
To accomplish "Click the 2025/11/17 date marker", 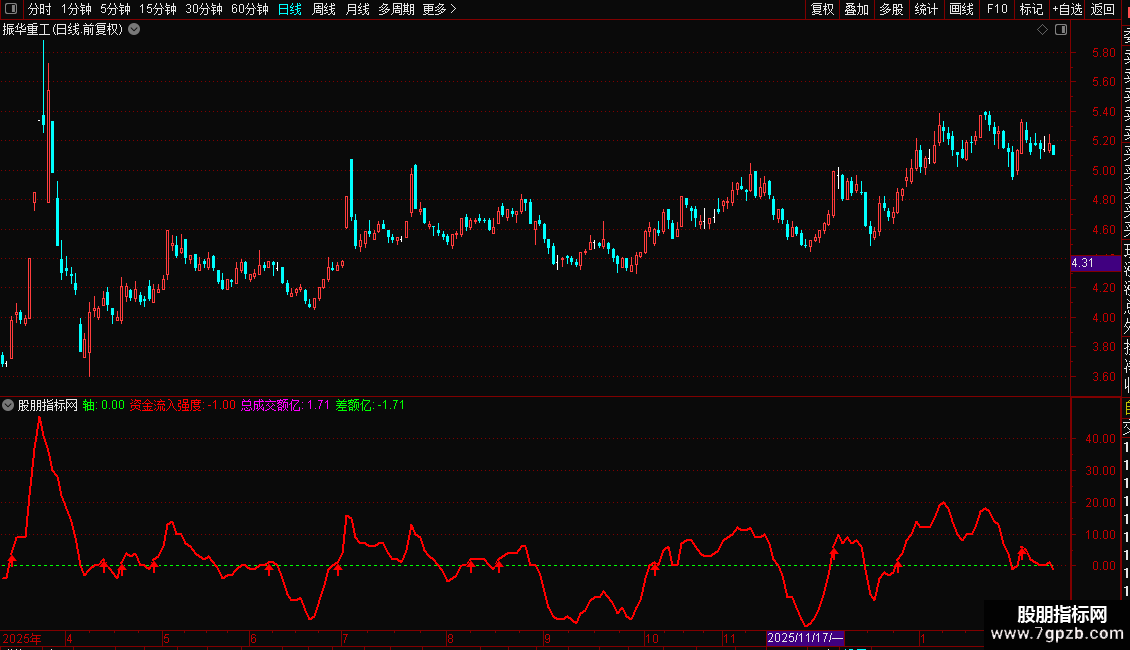I will [x=805, y=638].
